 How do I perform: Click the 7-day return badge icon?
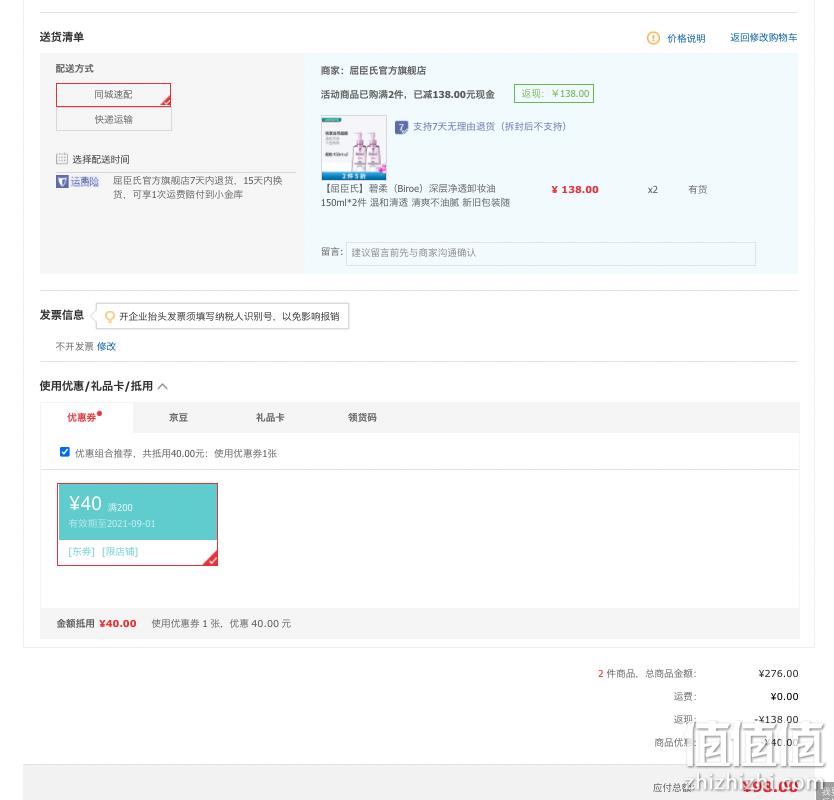401,127
